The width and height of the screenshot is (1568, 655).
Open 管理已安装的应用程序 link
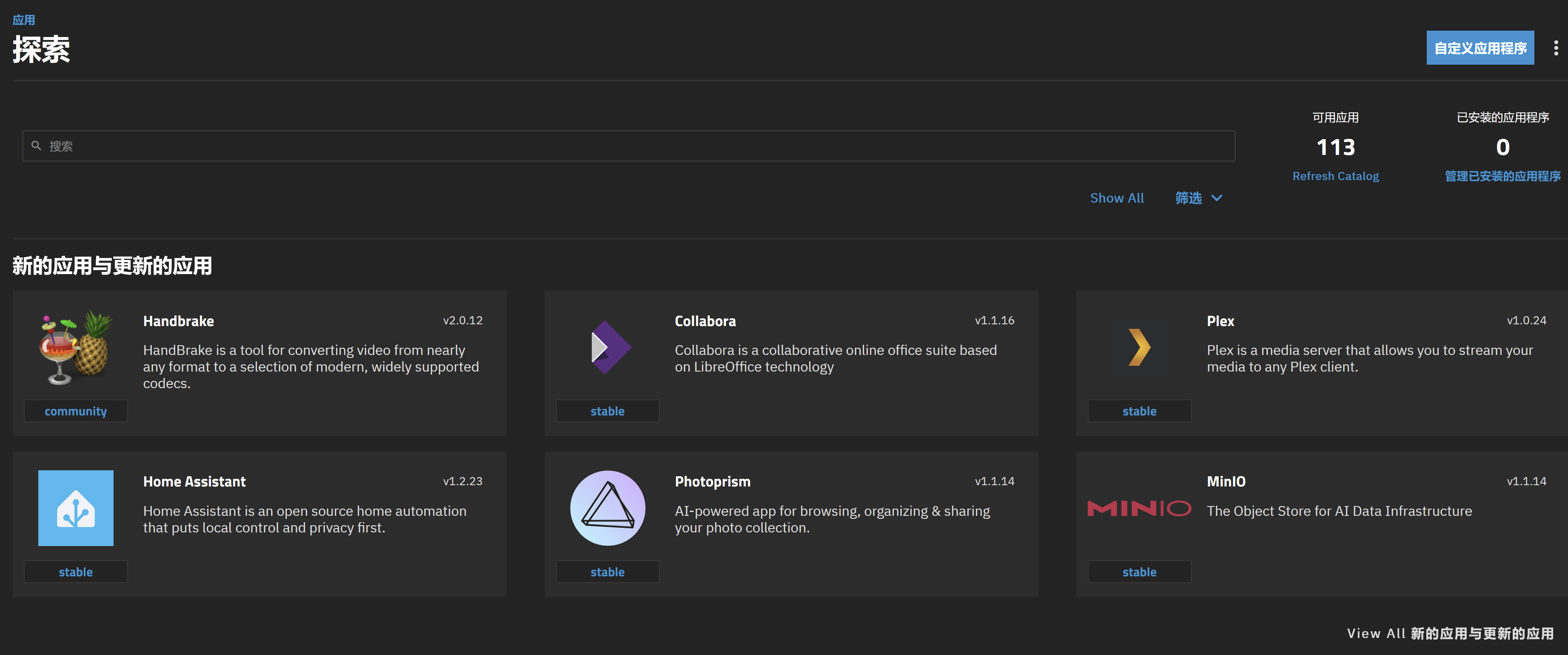(1502, 176)
